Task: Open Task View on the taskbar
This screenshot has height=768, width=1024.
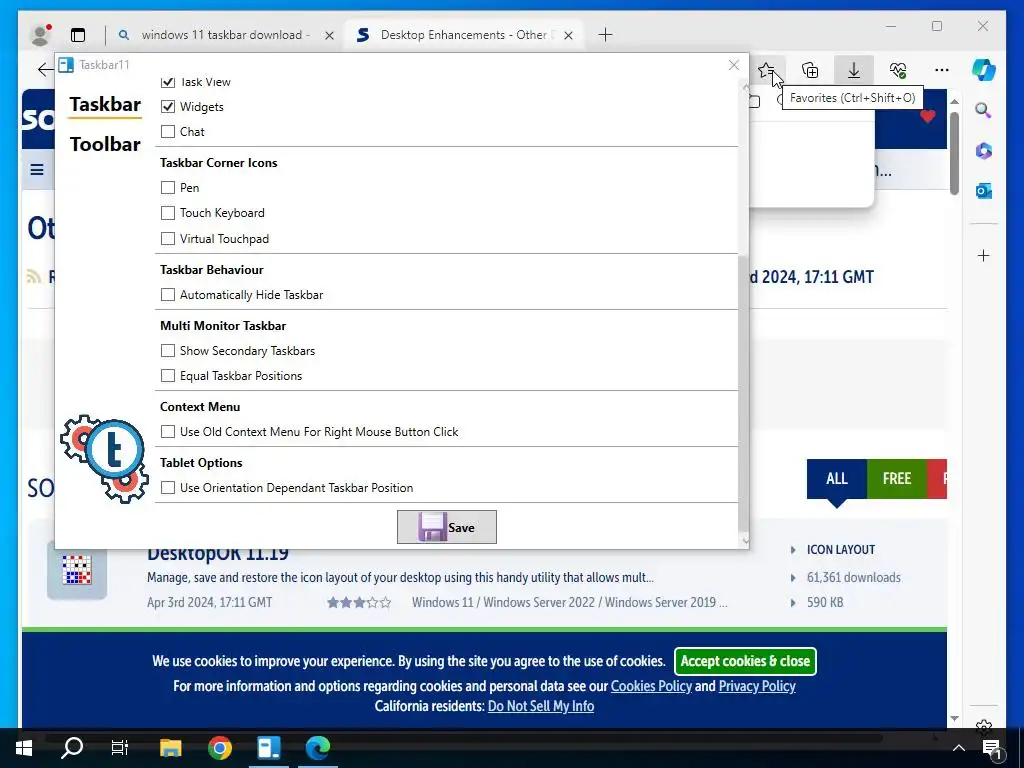Action: point(120,748)
